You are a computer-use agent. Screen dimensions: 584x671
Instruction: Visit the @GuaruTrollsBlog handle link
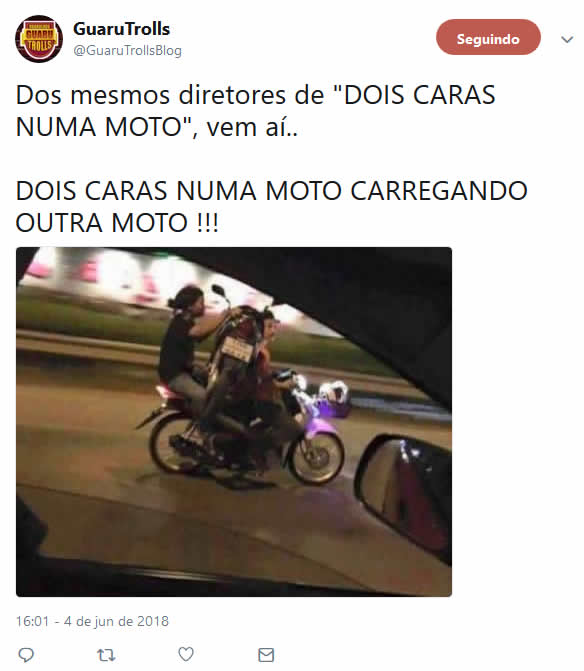point(127,50)
